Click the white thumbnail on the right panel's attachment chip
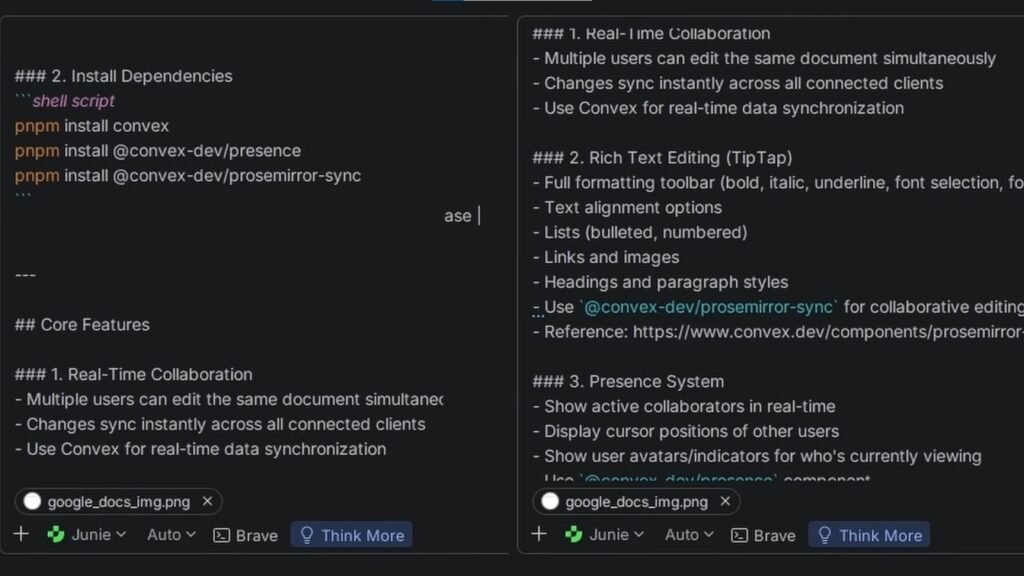This screenshot has height=576, width=1024. click(550, 501)
